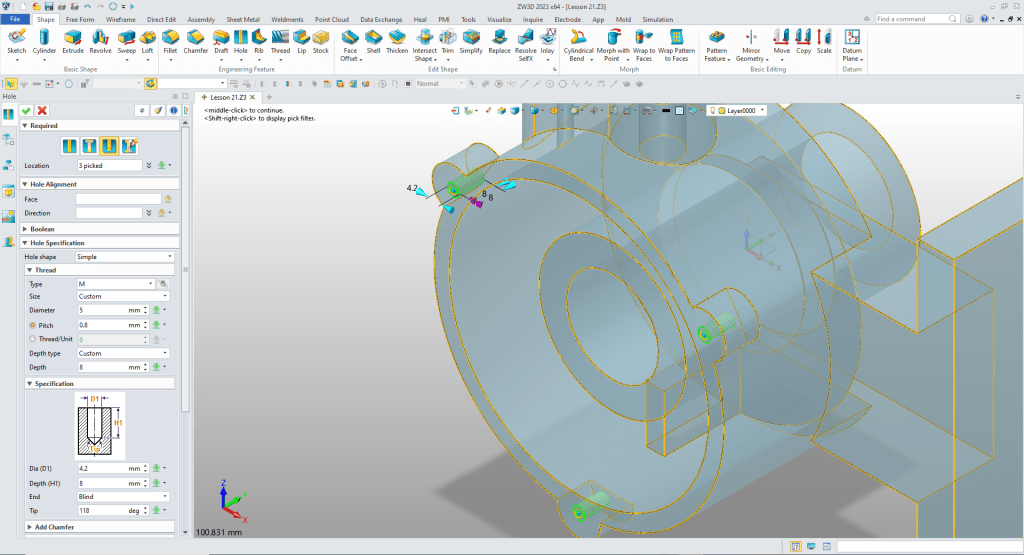Select the Revolve tool
The width and height of the screenshot is (1024, 555).
(100, 41)
